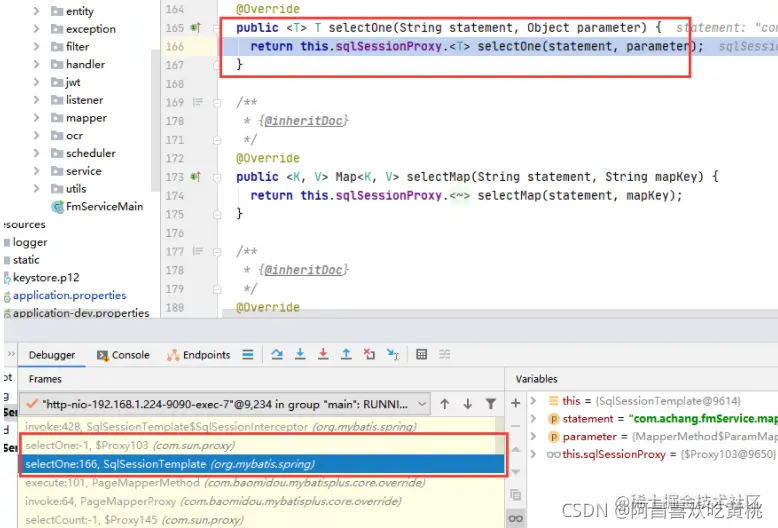Click the Trace Current Stream Chain icon
The image size is (778, 528).
pyautogui.click(x=445, y=354)
